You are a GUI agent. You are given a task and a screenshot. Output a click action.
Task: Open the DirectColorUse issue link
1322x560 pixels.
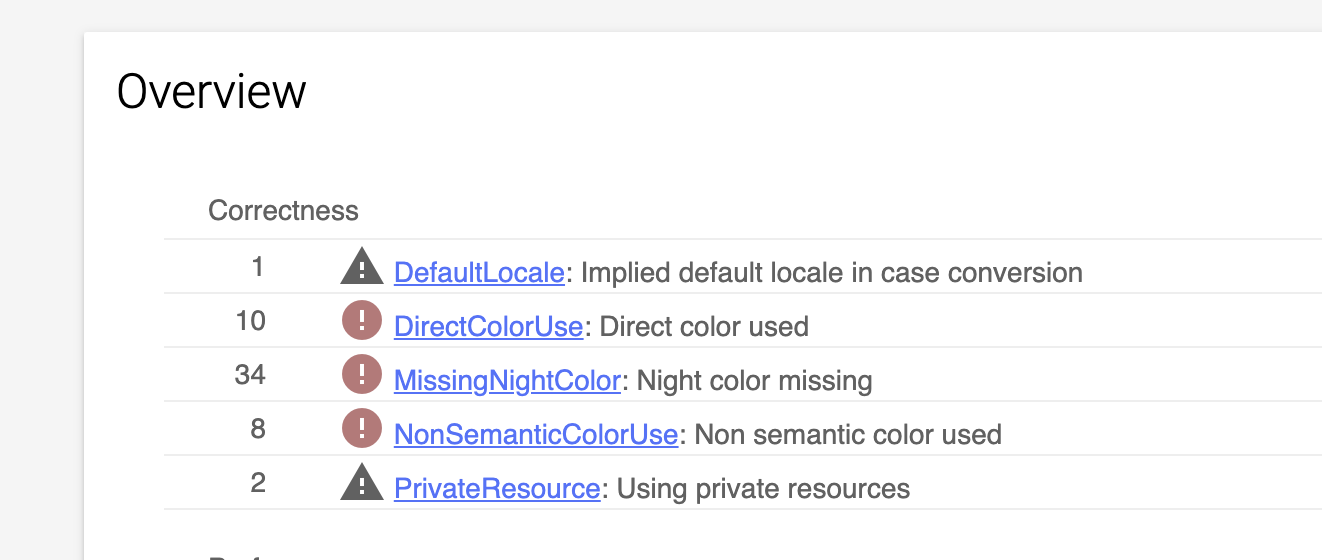488,327
